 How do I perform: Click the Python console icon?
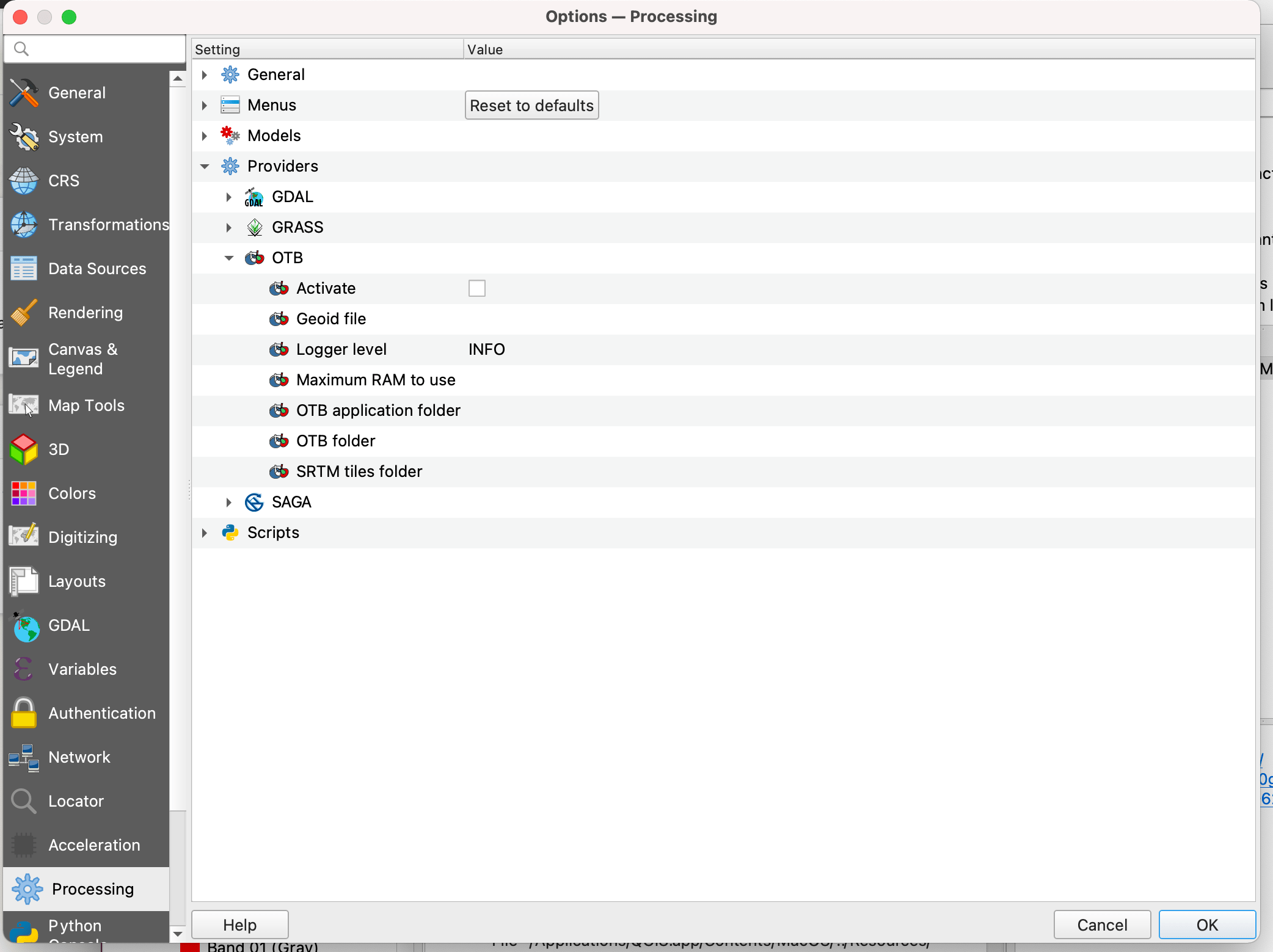(24, 931)
